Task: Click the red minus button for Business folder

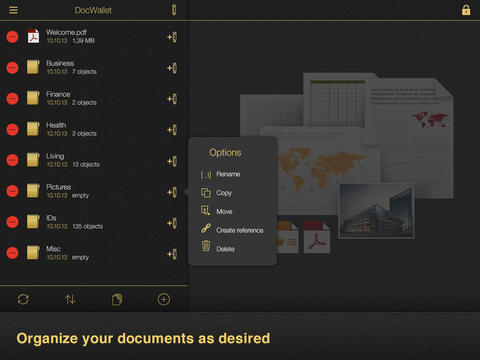Action: (x=13, y=68)
